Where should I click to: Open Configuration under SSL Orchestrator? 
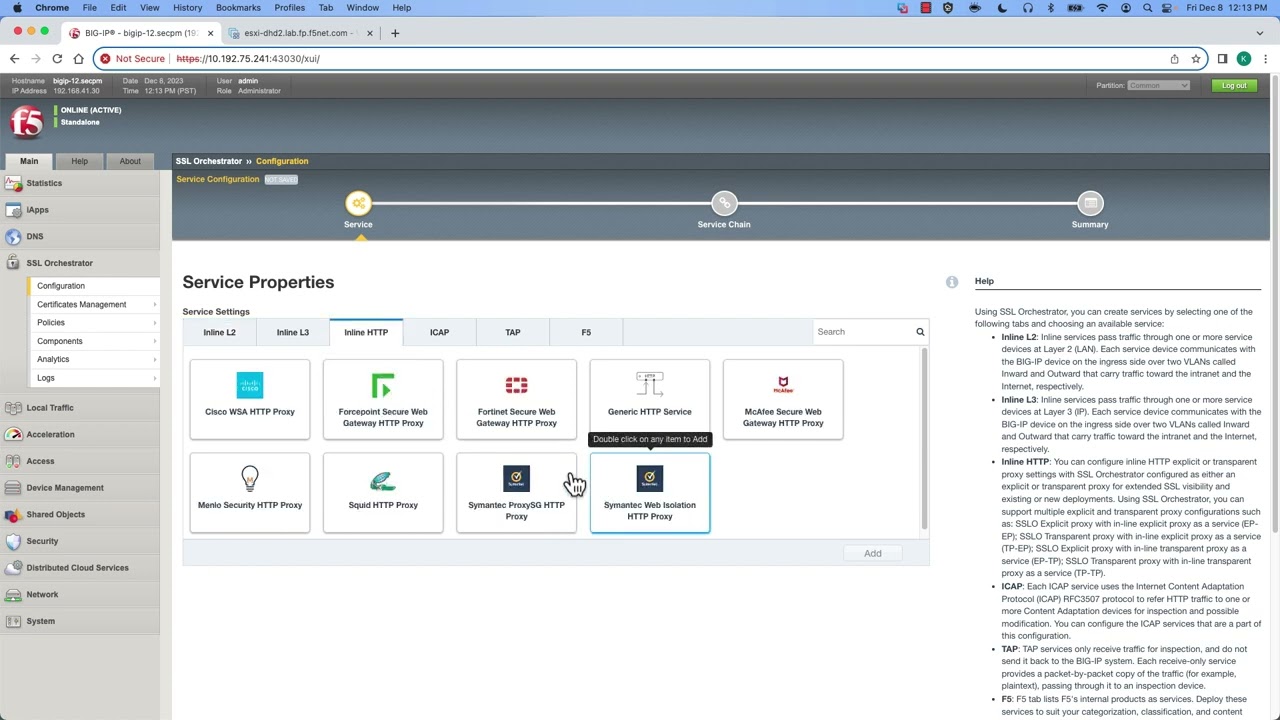(x=95, y=286)
